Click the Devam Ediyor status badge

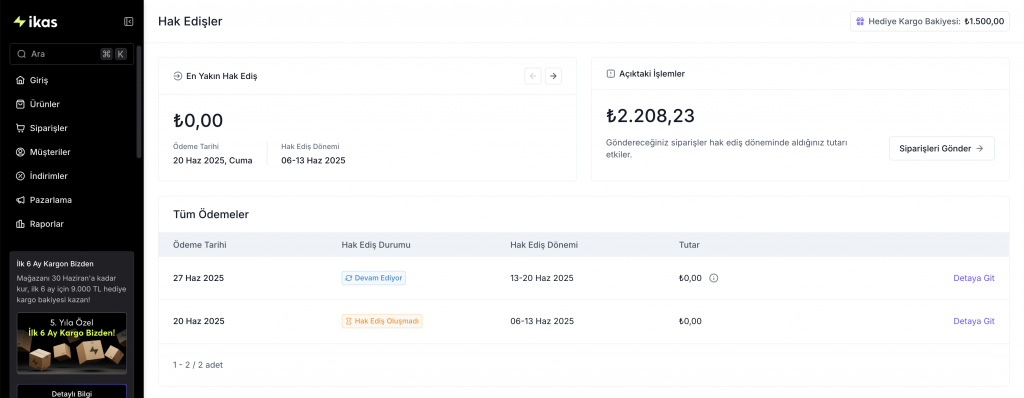[x=374, y=278]
